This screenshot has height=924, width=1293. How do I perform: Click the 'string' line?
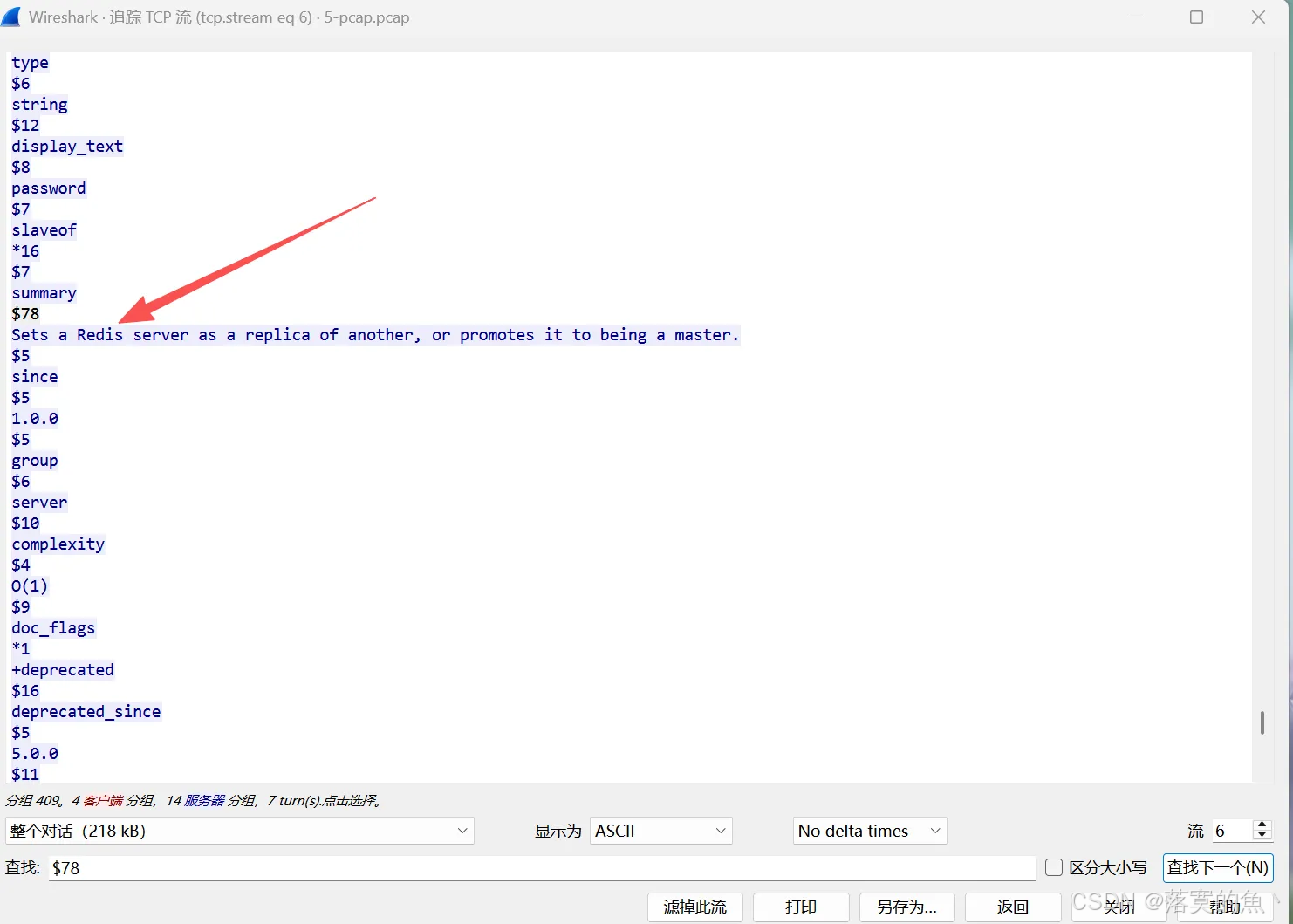click(39, 105)
